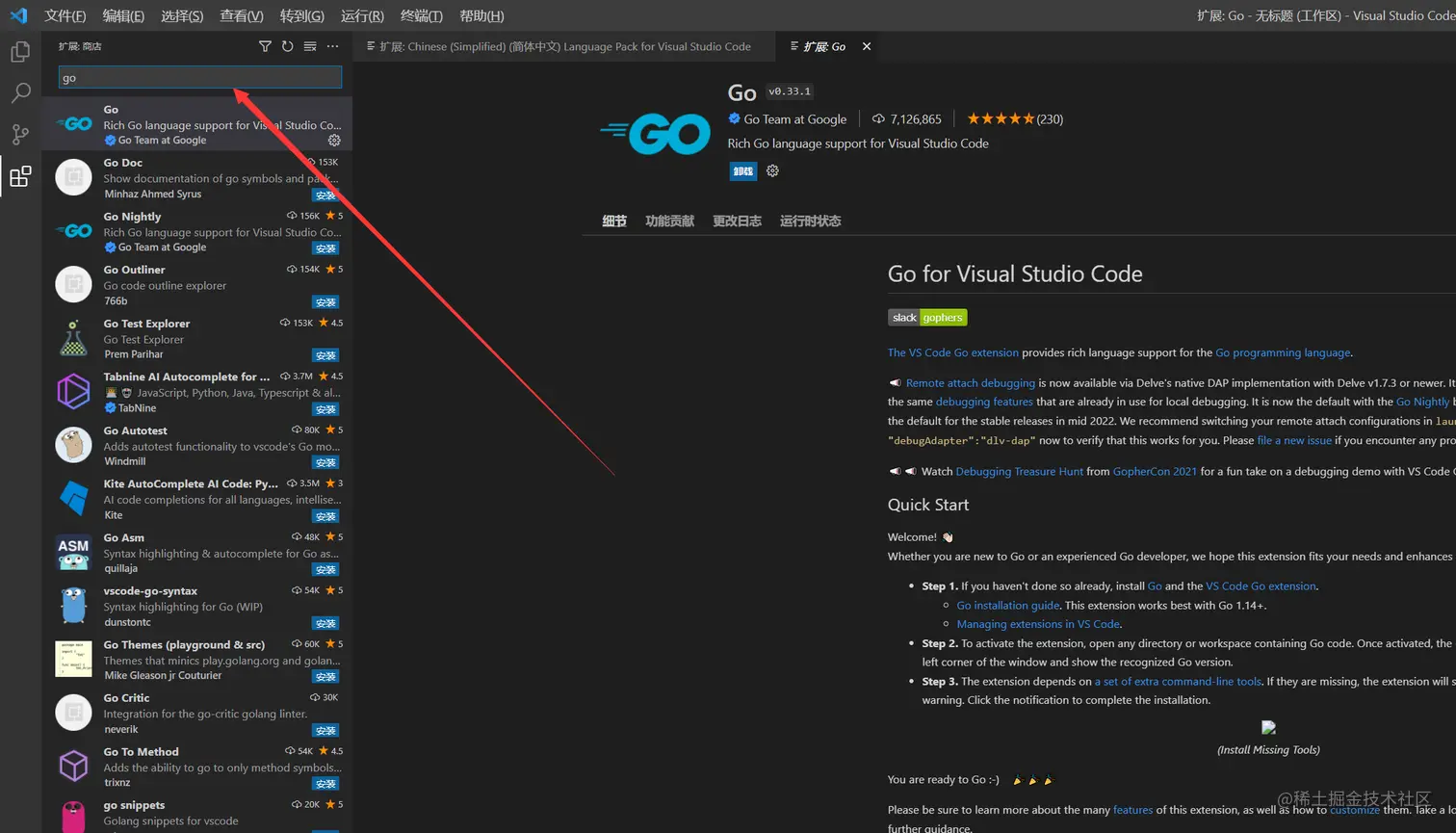Viewport: 1456px width, 833px height.
Task: Click the Kite AutoComplete extension icon
Action: tap(73, 499)
